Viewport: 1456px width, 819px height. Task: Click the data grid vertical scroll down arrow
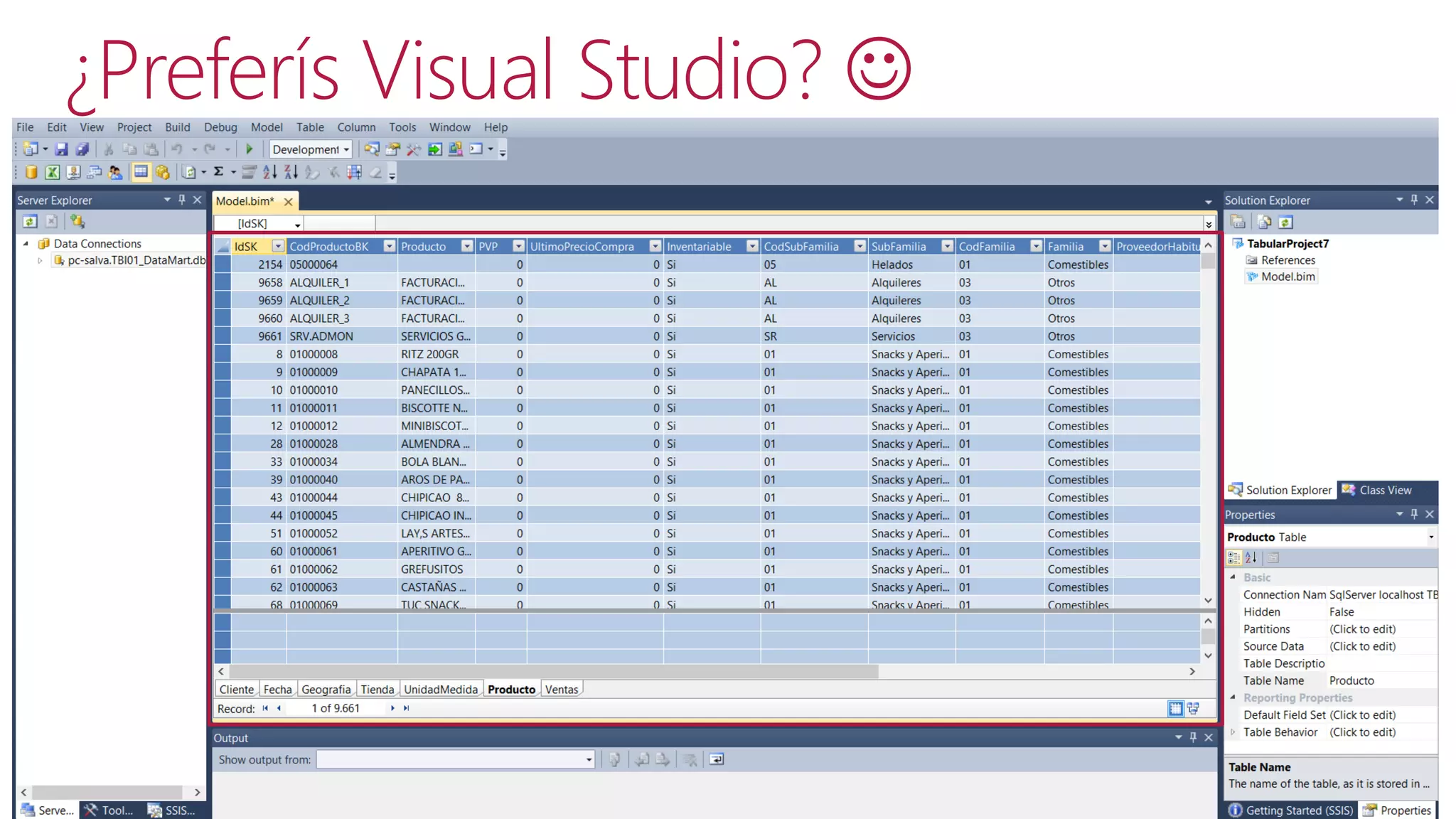(1208, 600)
